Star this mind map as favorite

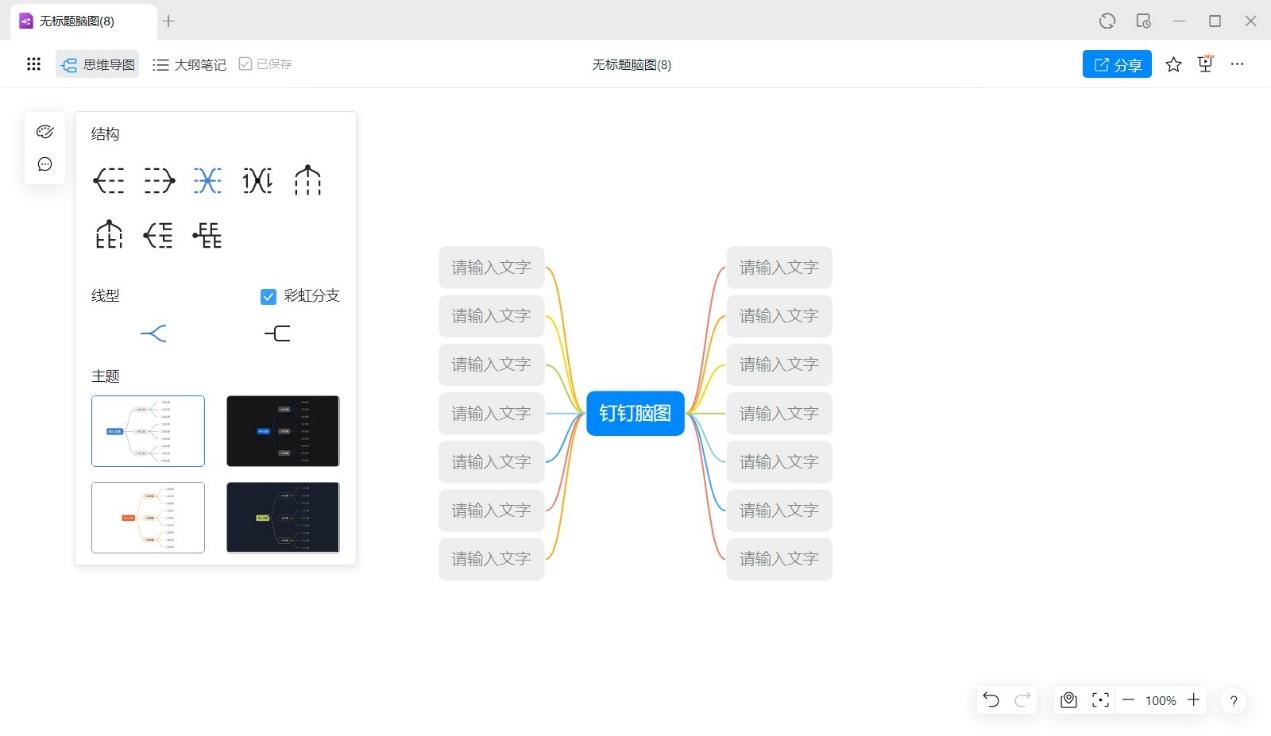1174,64
